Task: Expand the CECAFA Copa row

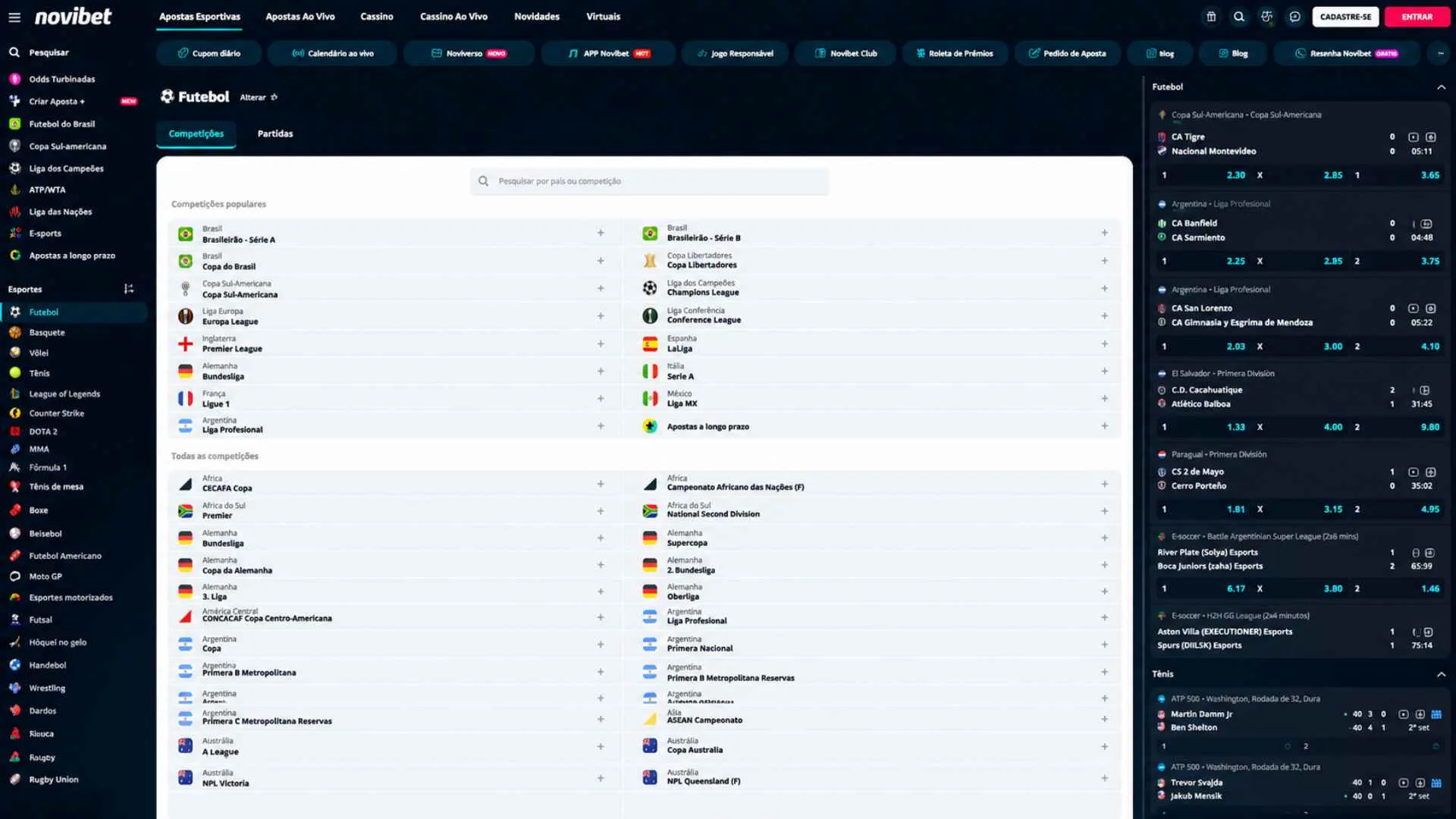Action: pyautogui.click(x=601, y=484)
